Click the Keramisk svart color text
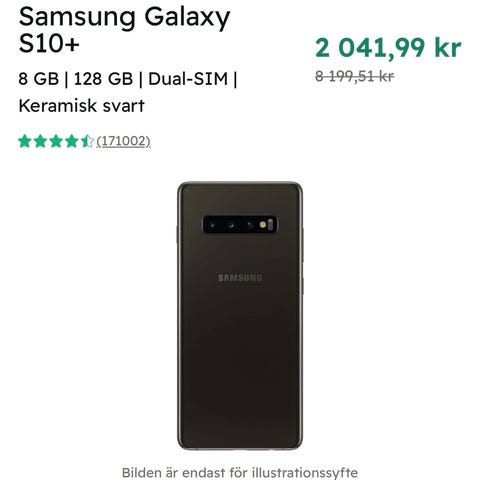Viewport: 480px width, 480px height. pos(82,106)
